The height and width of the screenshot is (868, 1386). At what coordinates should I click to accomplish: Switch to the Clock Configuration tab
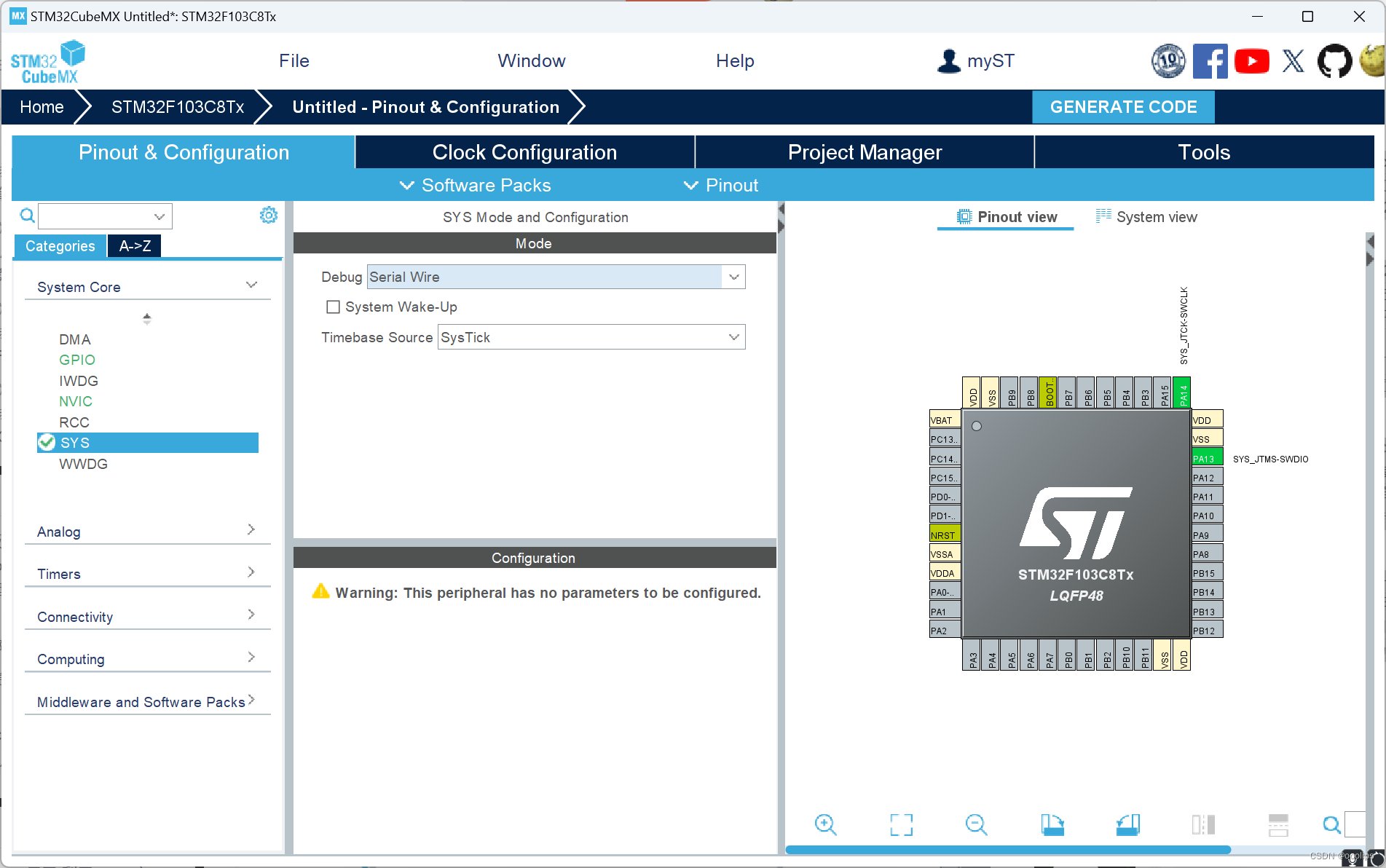click(x=524, y=151)
